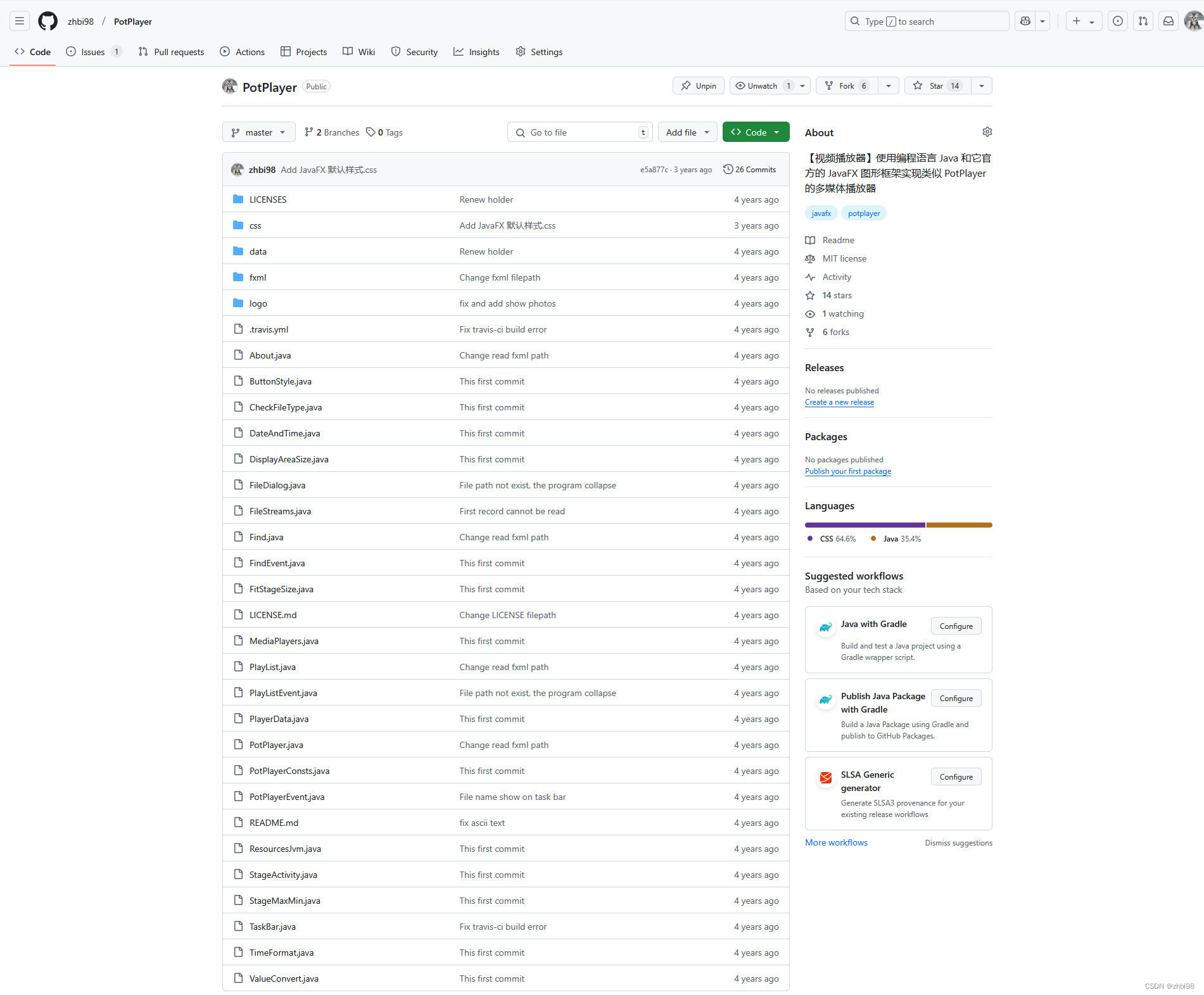Open the Copilot chat icon
The image size is (1204, 995).
(1025, 22)
